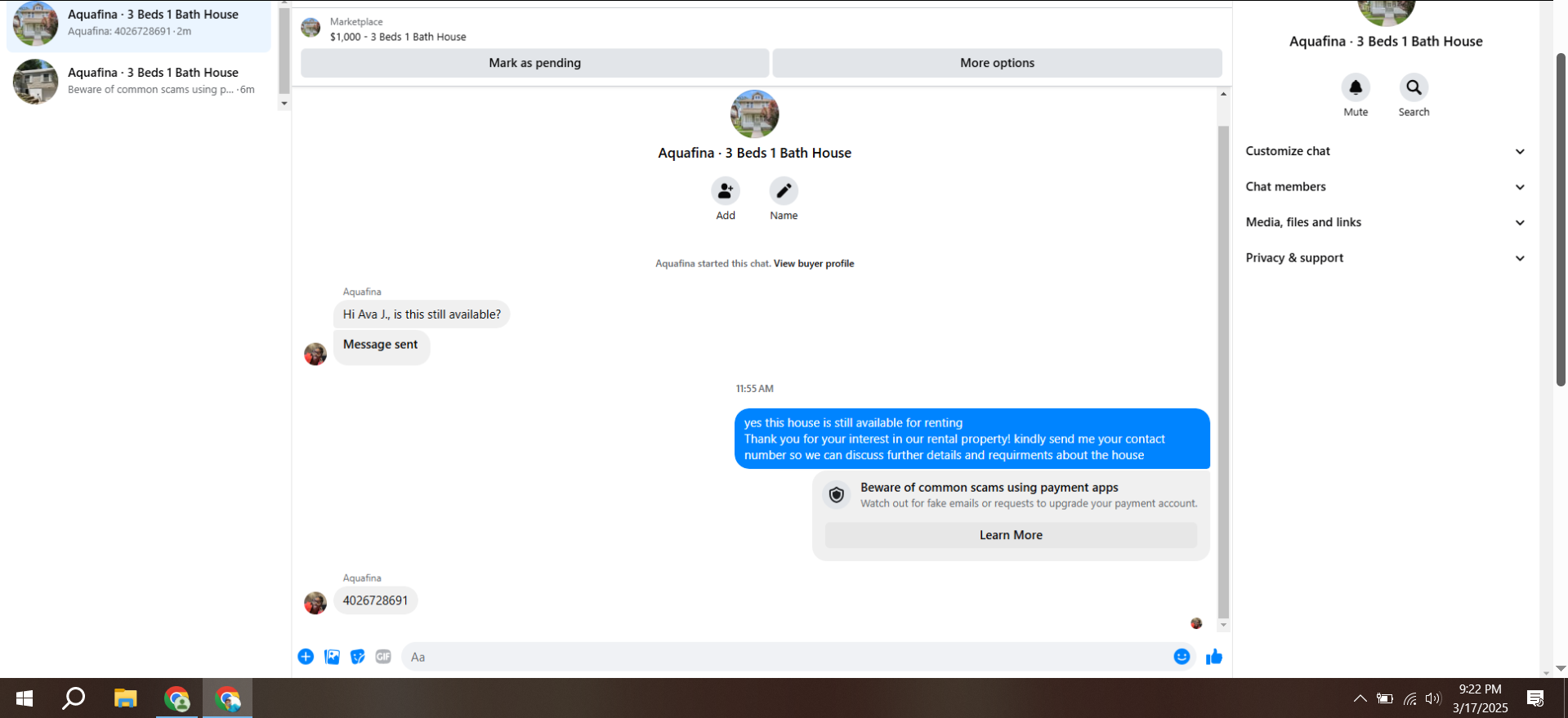The width and height of the screenshot is (1568, 718).
Task: Click the house photo above the Add button
Action: pyautogui.click(x=755, y=114)
